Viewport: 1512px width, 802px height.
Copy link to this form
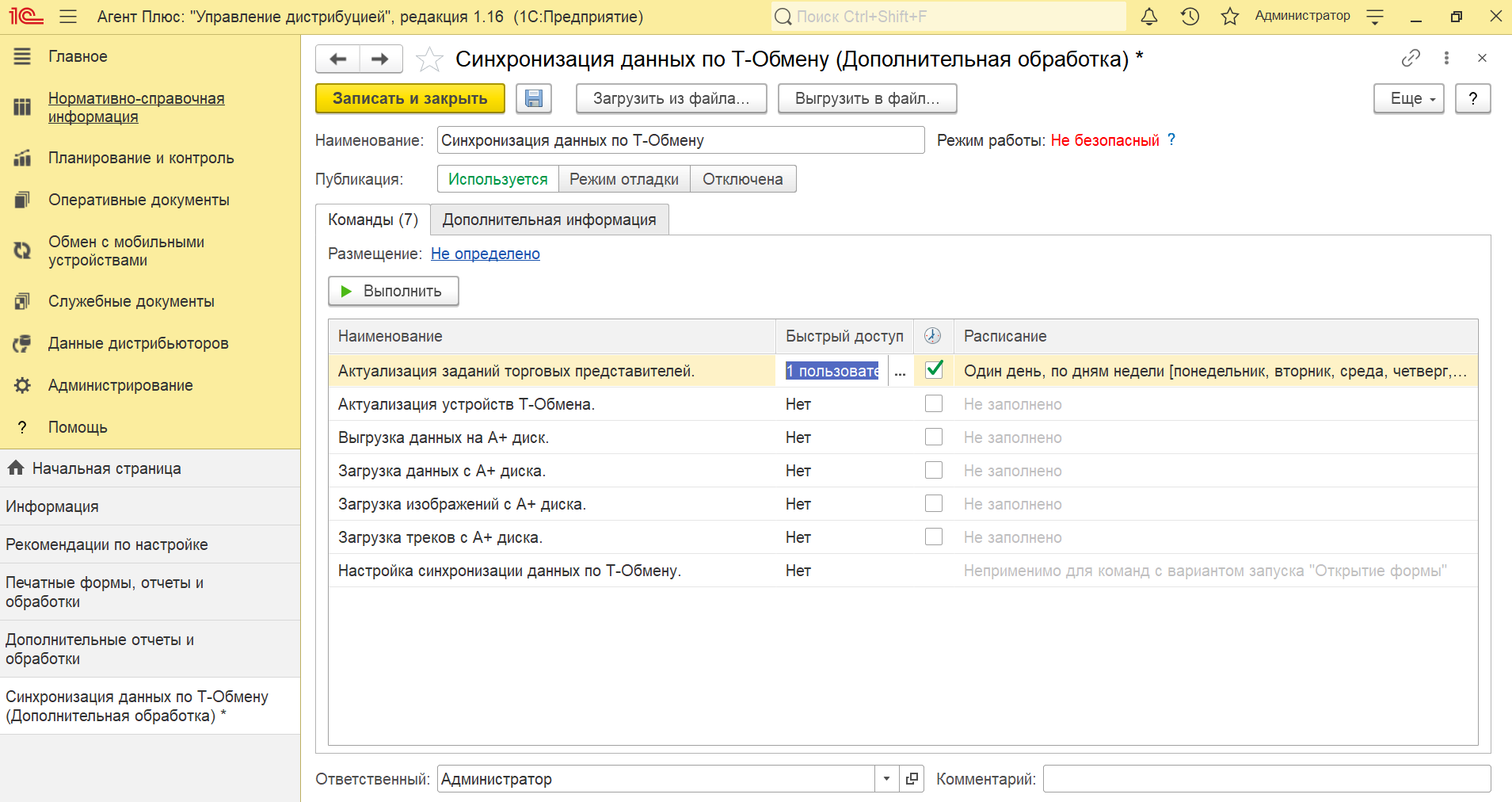click(x=1411, y=58)
